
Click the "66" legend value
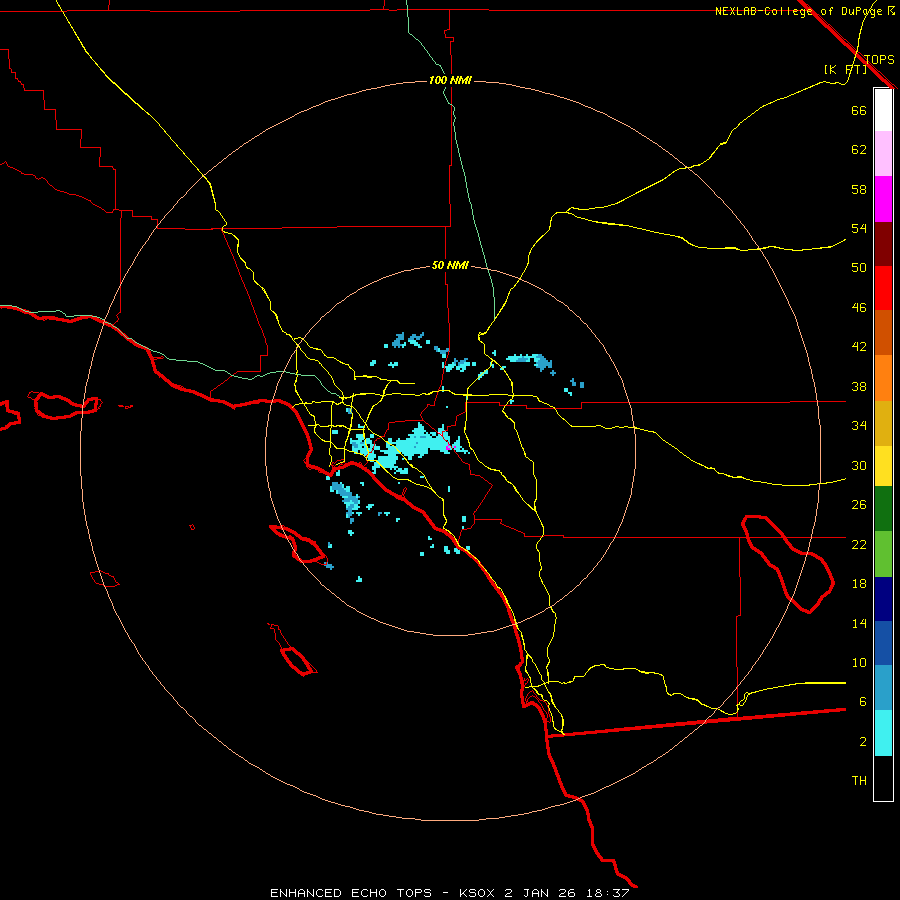859,110
